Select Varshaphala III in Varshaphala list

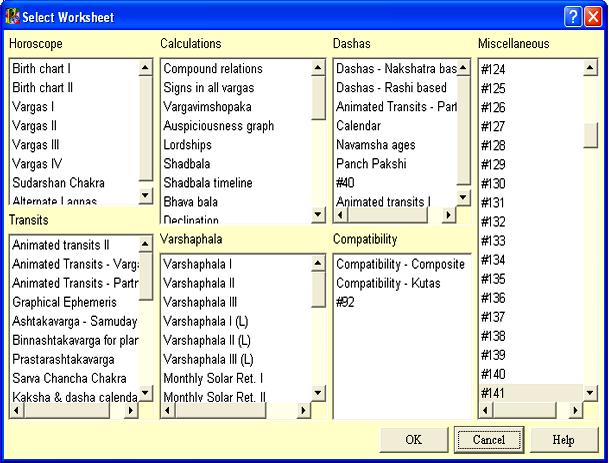click(200, 302)
